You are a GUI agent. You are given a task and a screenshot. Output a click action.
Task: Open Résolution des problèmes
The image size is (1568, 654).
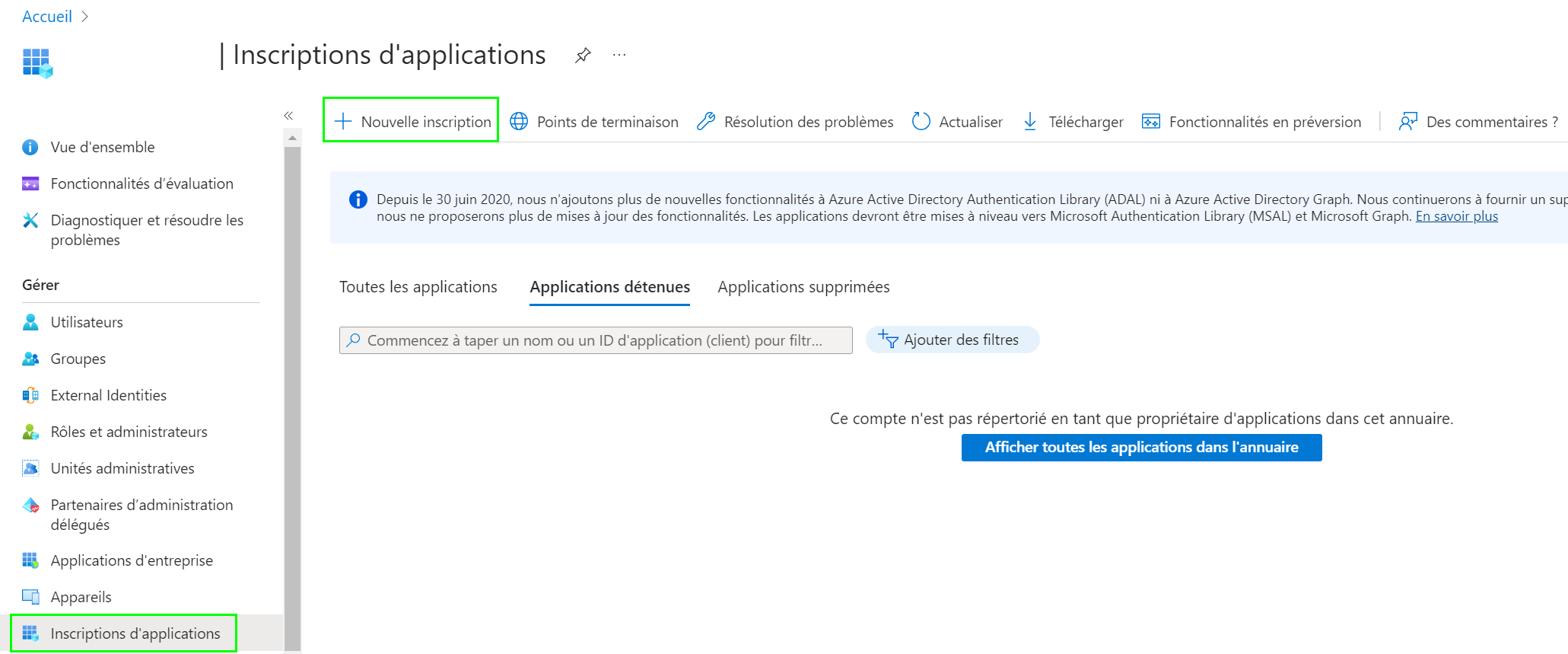point(809,122)
